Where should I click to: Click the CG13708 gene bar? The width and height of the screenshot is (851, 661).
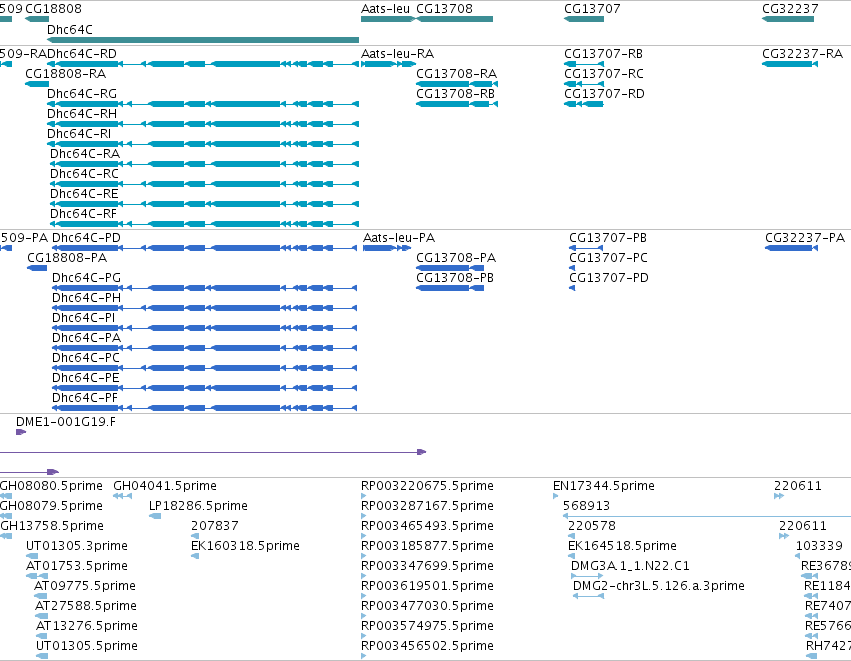point(455,19)
